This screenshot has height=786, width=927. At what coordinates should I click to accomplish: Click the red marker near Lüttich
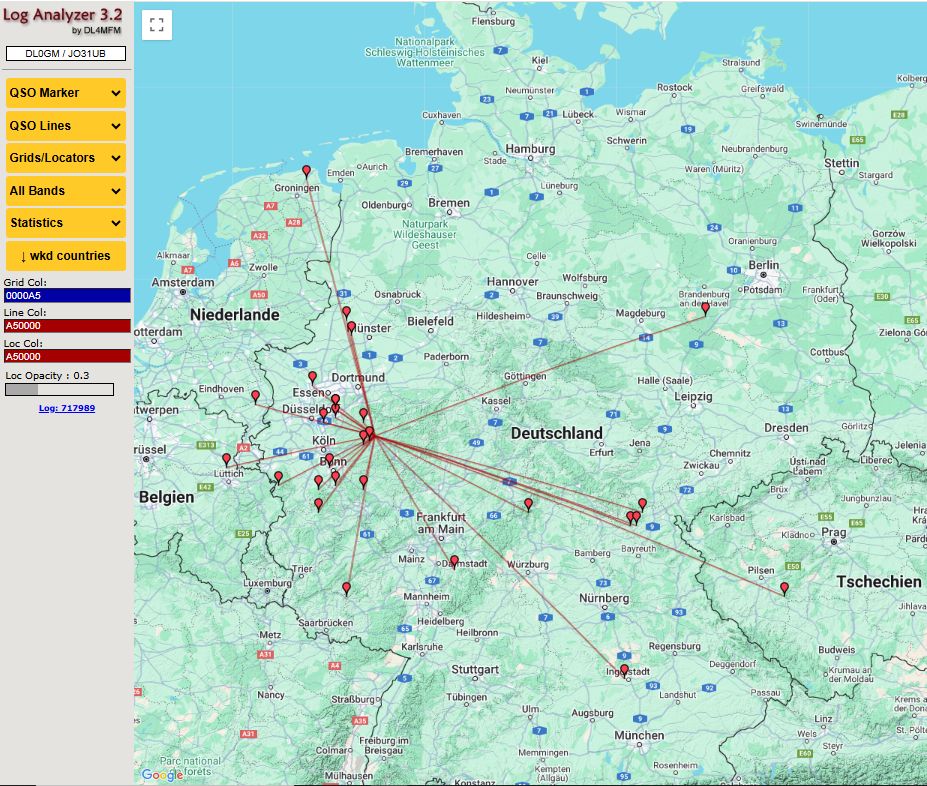pos(226,459)
